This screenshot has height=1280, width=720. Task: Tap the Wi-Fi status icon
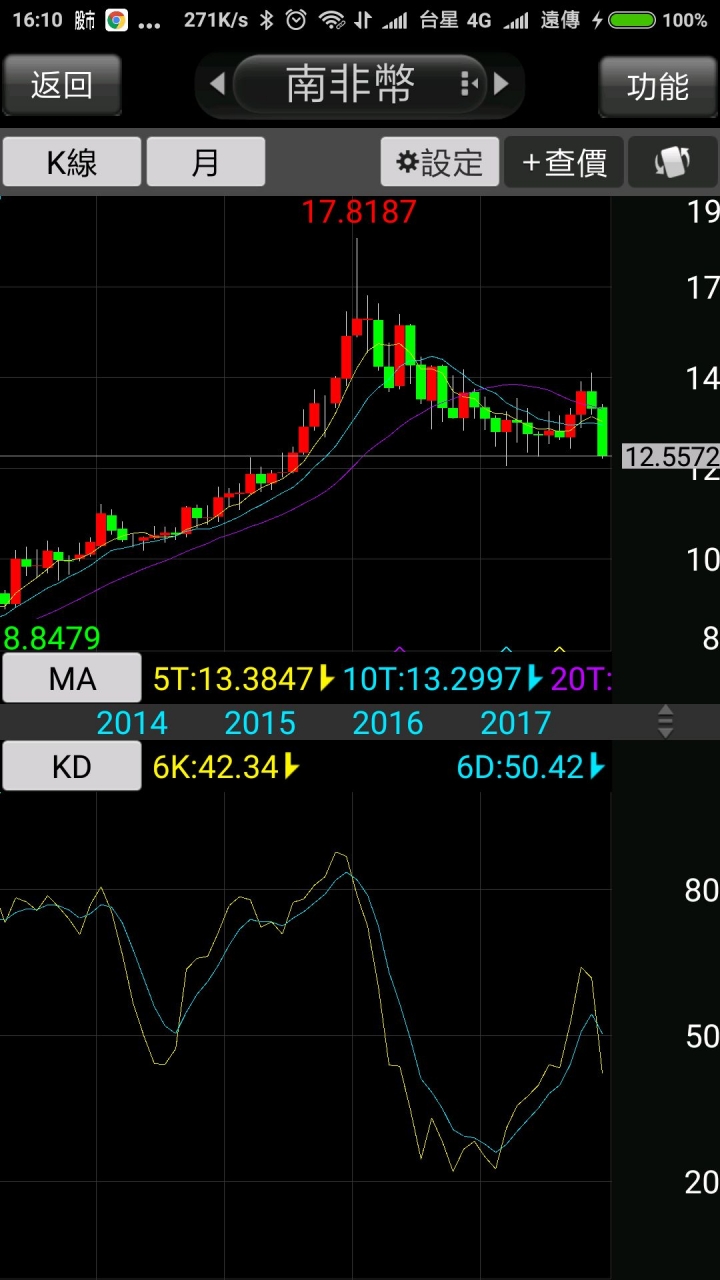(332, 19)
